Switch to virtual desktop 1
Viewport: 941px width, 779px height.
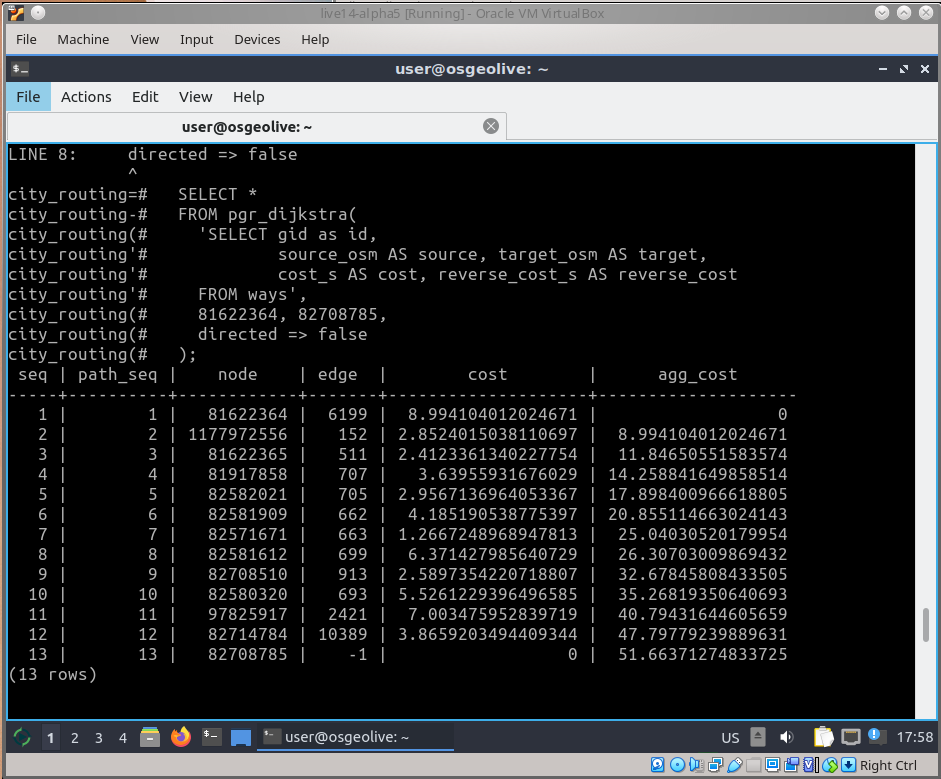pos(50,738)
